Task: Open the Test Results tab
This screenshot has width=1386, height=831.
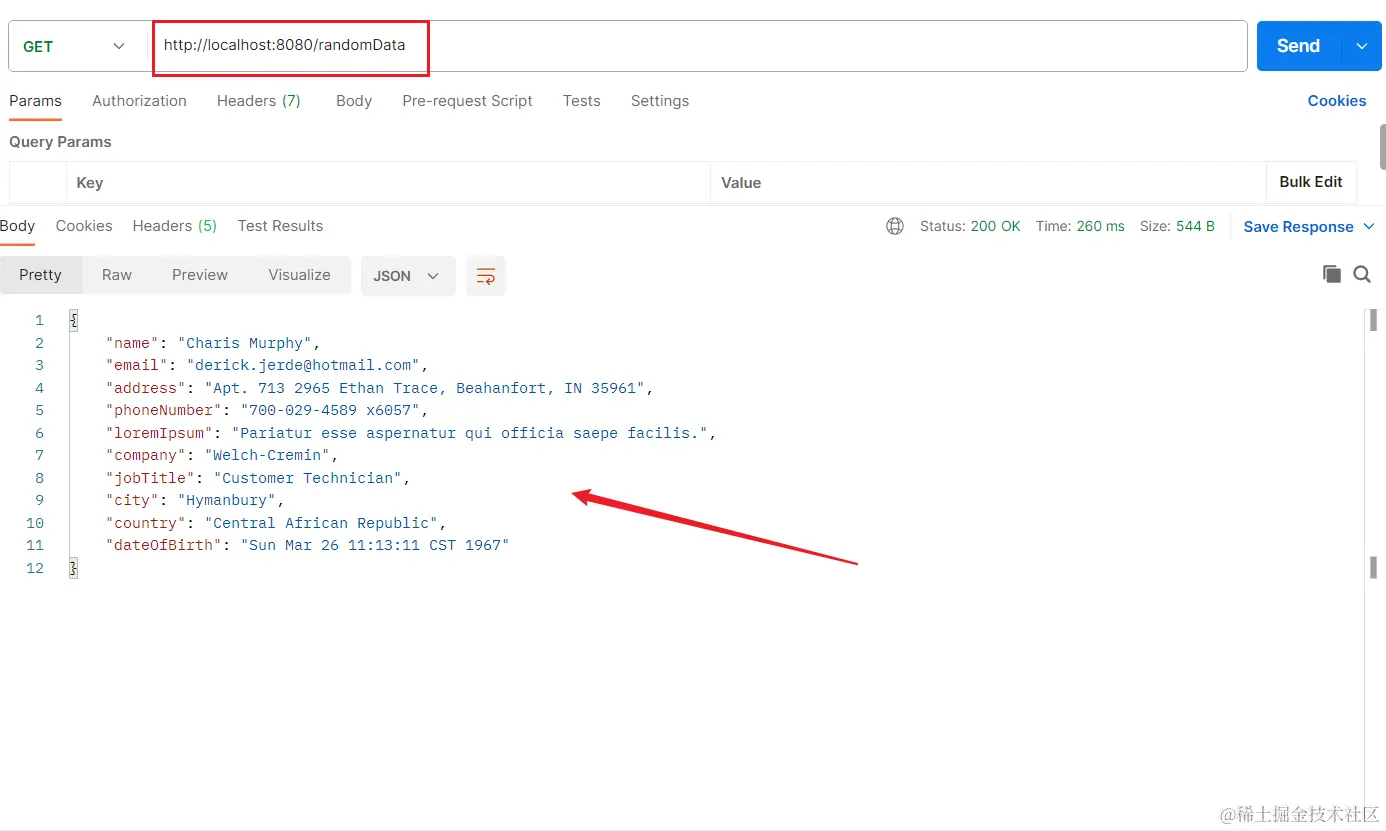Action: pos(280,226)
